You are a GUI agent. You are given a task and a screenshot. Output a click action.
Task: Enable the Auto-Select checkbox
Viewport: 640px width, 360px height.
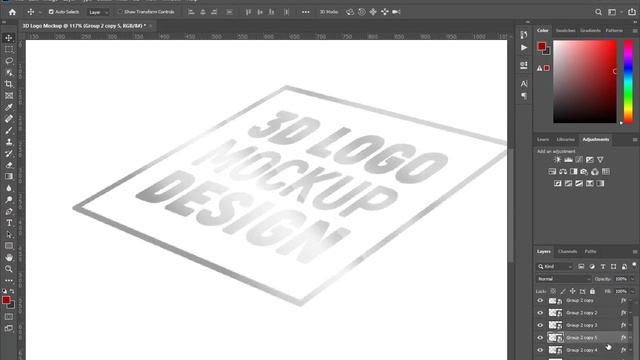point(51,12)
